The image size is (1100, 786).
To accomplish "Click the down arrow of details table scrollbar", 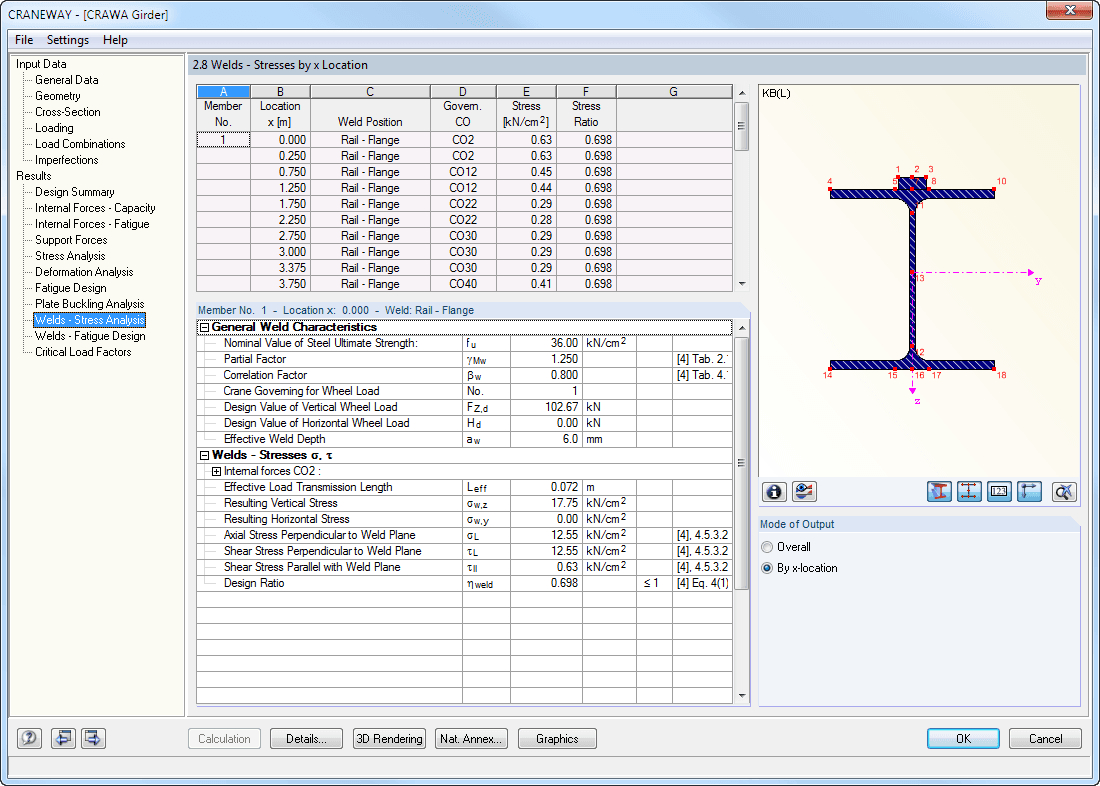I will 742,696.
